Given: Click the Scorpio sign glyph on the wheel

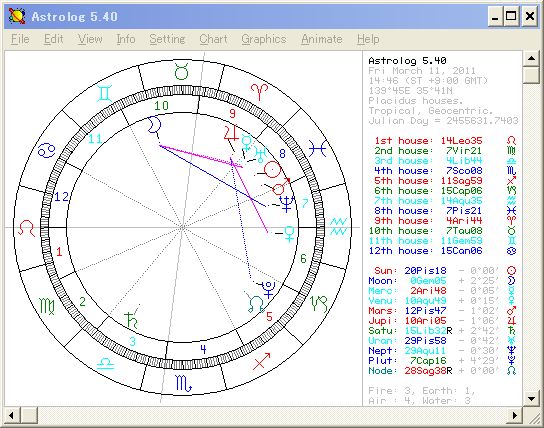Looking at the screenshot, I should (x=184, y=383).
